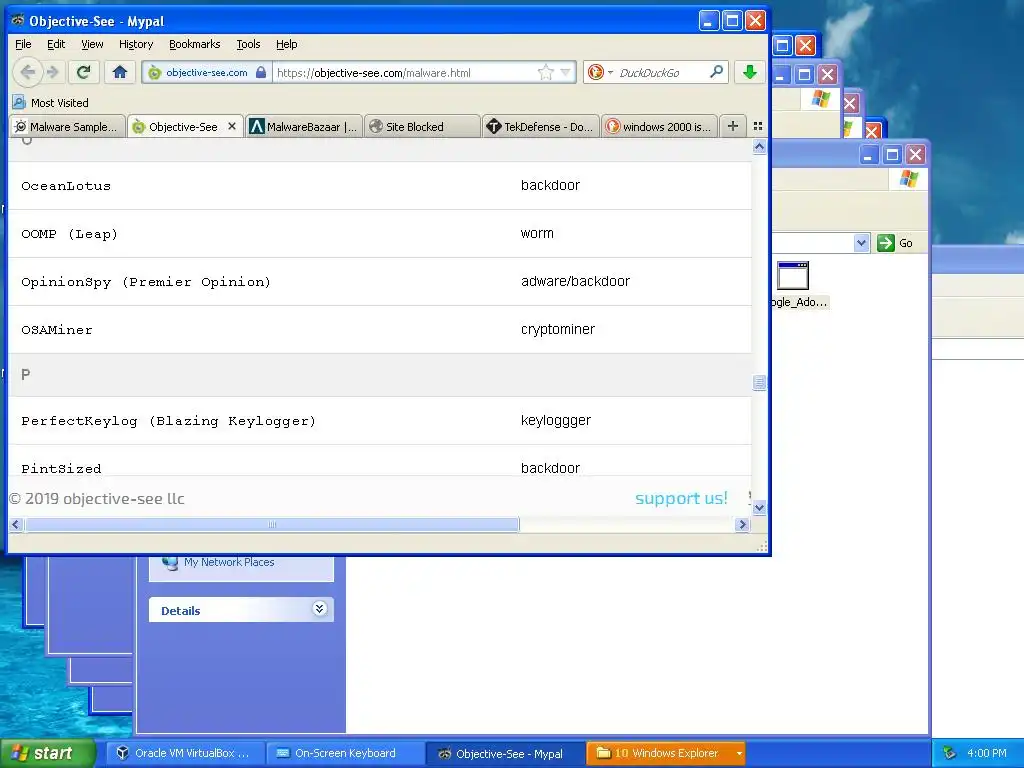
Task: Go forward with the Forward arrow
Action: coord(54,72)
